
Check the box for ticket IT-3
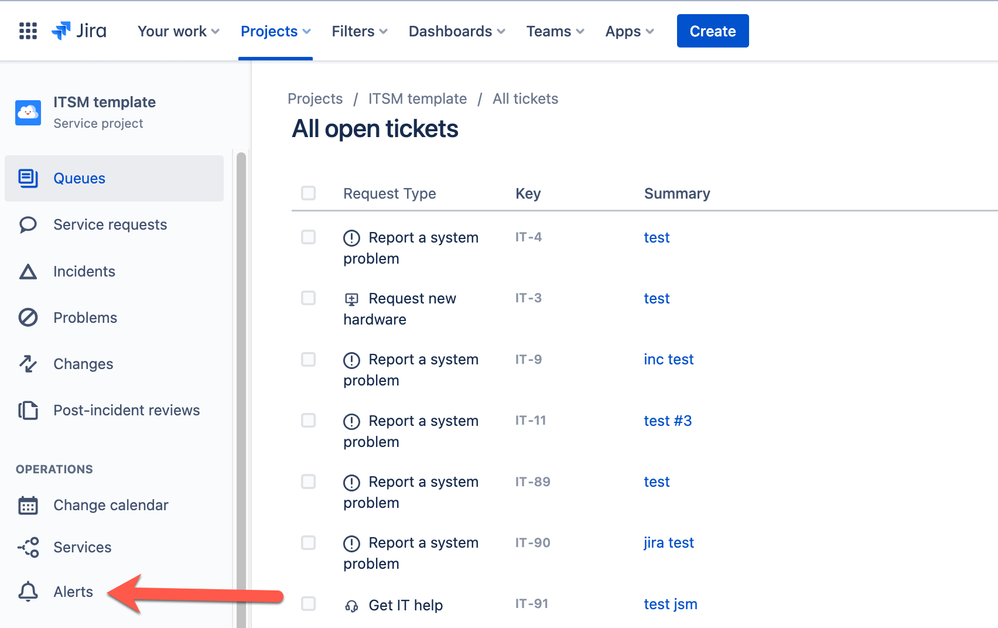pos(308,298)
